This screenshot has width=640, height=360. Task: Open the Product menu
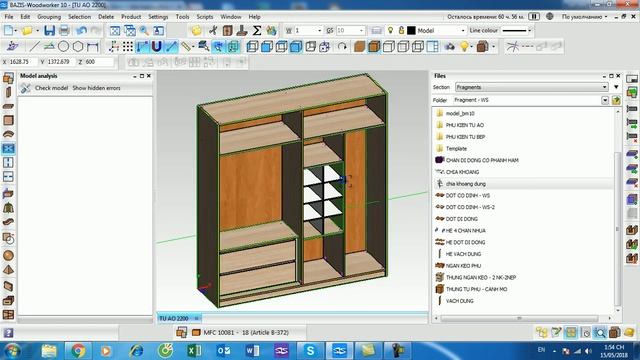131,17
